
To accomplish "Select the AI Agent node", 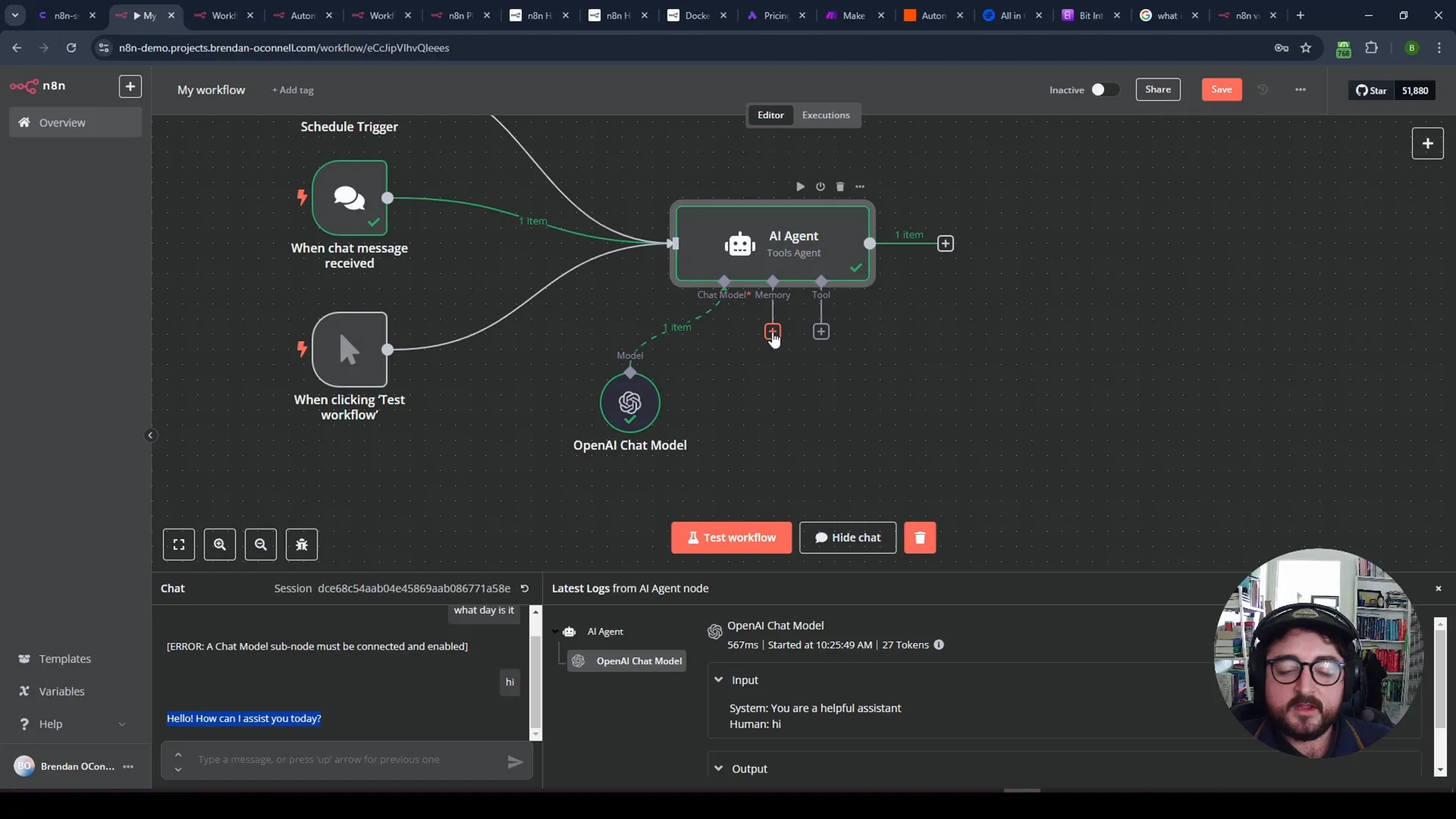I will [773, 243].
